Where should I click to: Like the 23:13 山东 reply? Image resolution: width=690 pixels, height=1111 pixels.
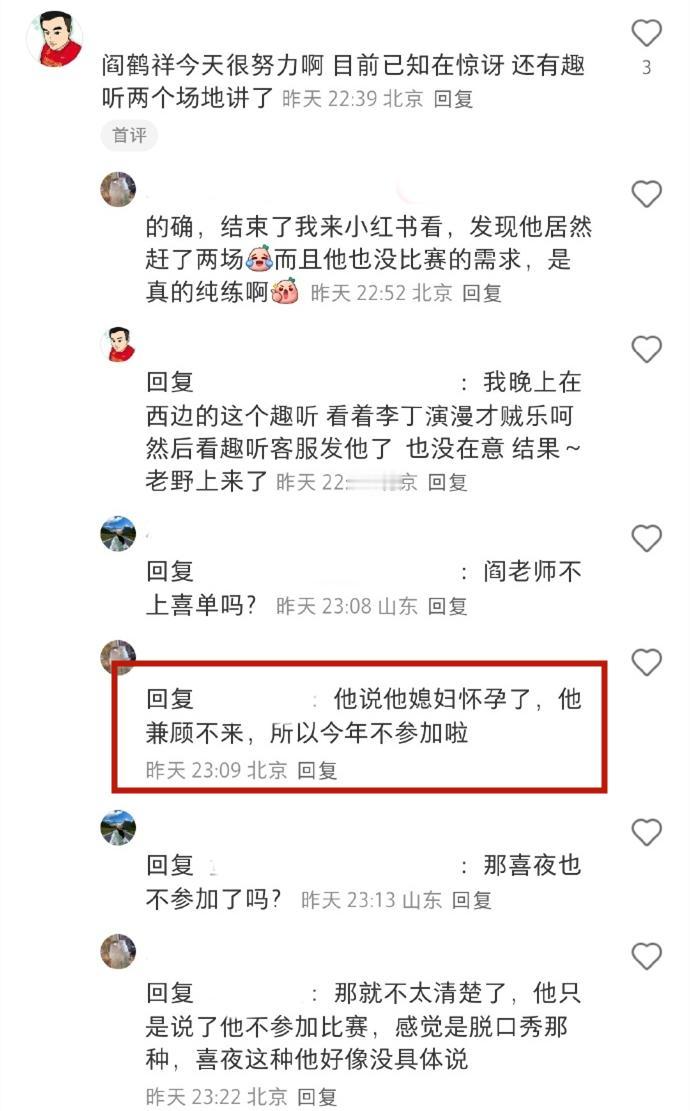tap(646, 832)
